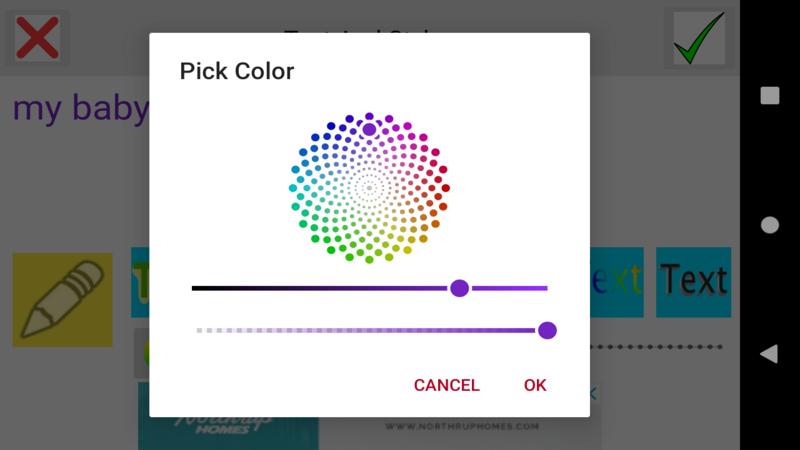Tap the green checkmark confirm icon

[697, 39]
